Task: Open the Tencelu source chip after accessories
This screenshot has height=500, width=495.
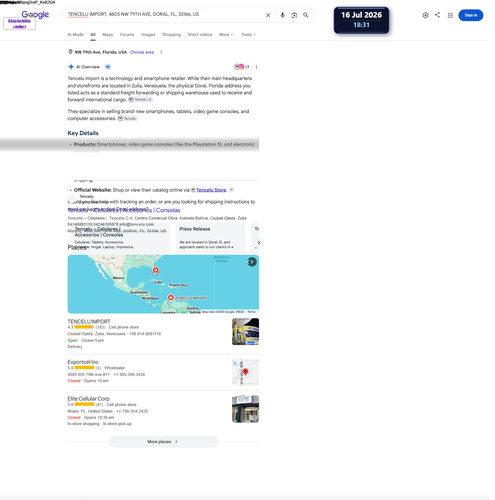Action: (127, 119)
